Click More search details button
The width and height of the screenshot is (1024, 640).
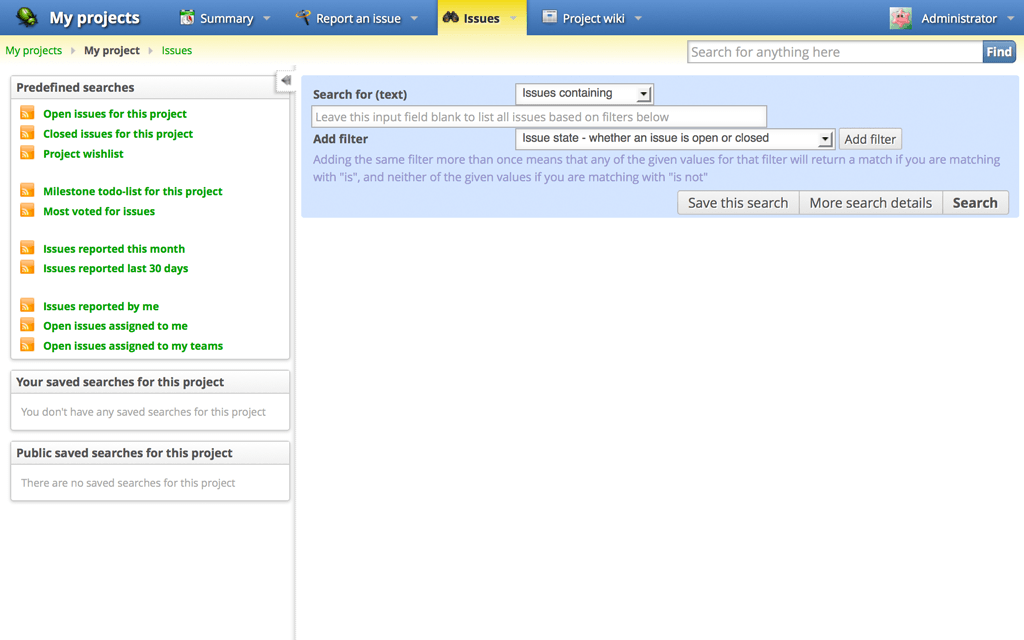coord(870,203)
